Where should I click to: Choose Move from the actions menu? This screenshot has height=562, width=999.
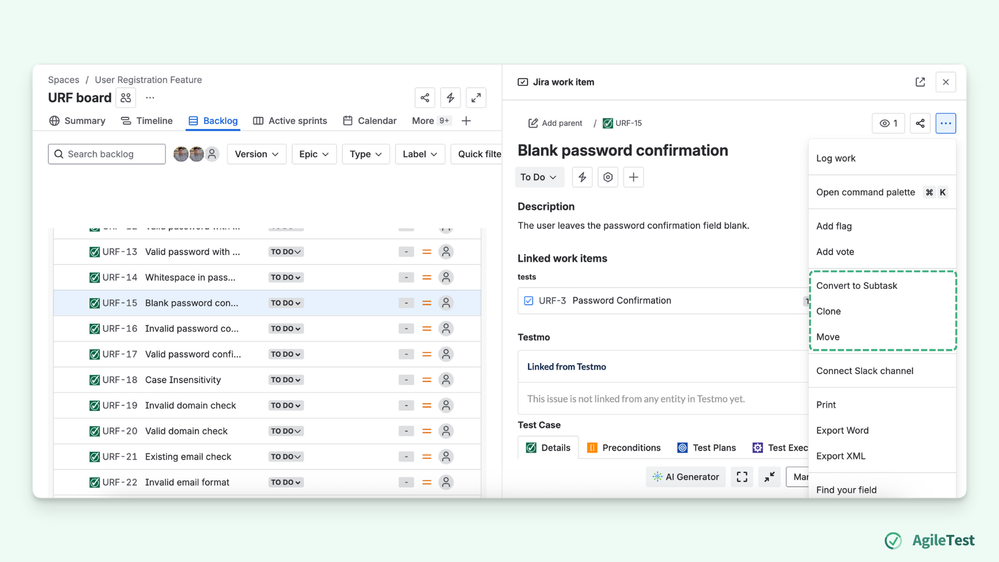pos(882,336)
